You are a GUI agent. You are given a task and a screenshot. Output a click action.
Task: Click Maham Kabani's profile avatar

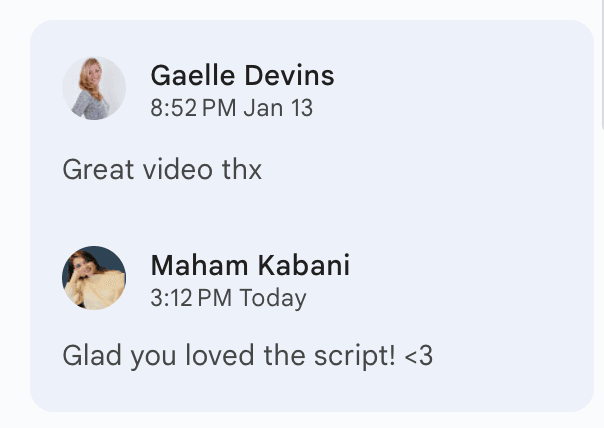point(94,278)
